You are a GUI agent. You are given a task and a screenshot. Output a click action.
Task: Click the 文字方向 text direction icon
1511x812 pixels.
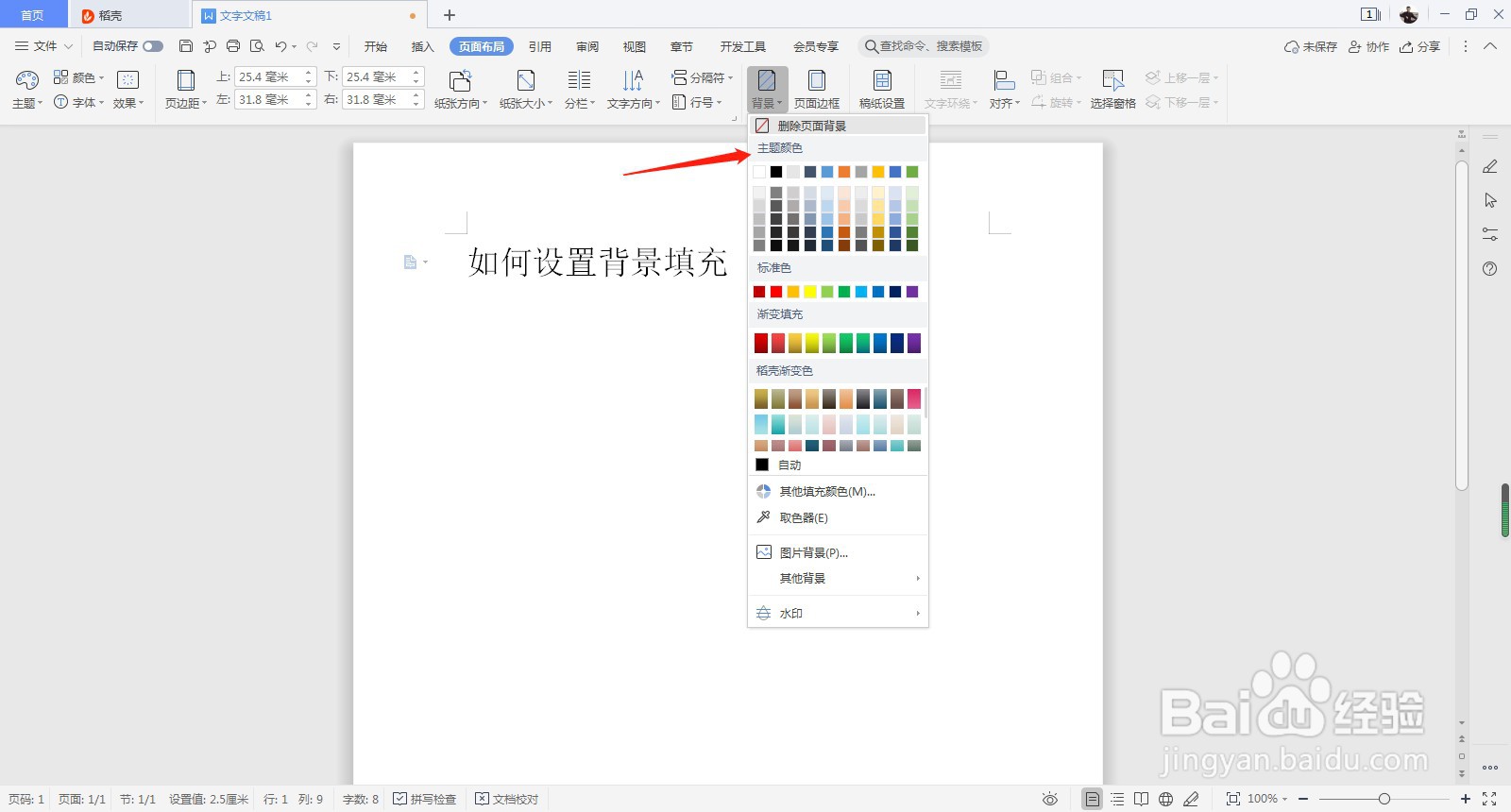click(633, 80)
